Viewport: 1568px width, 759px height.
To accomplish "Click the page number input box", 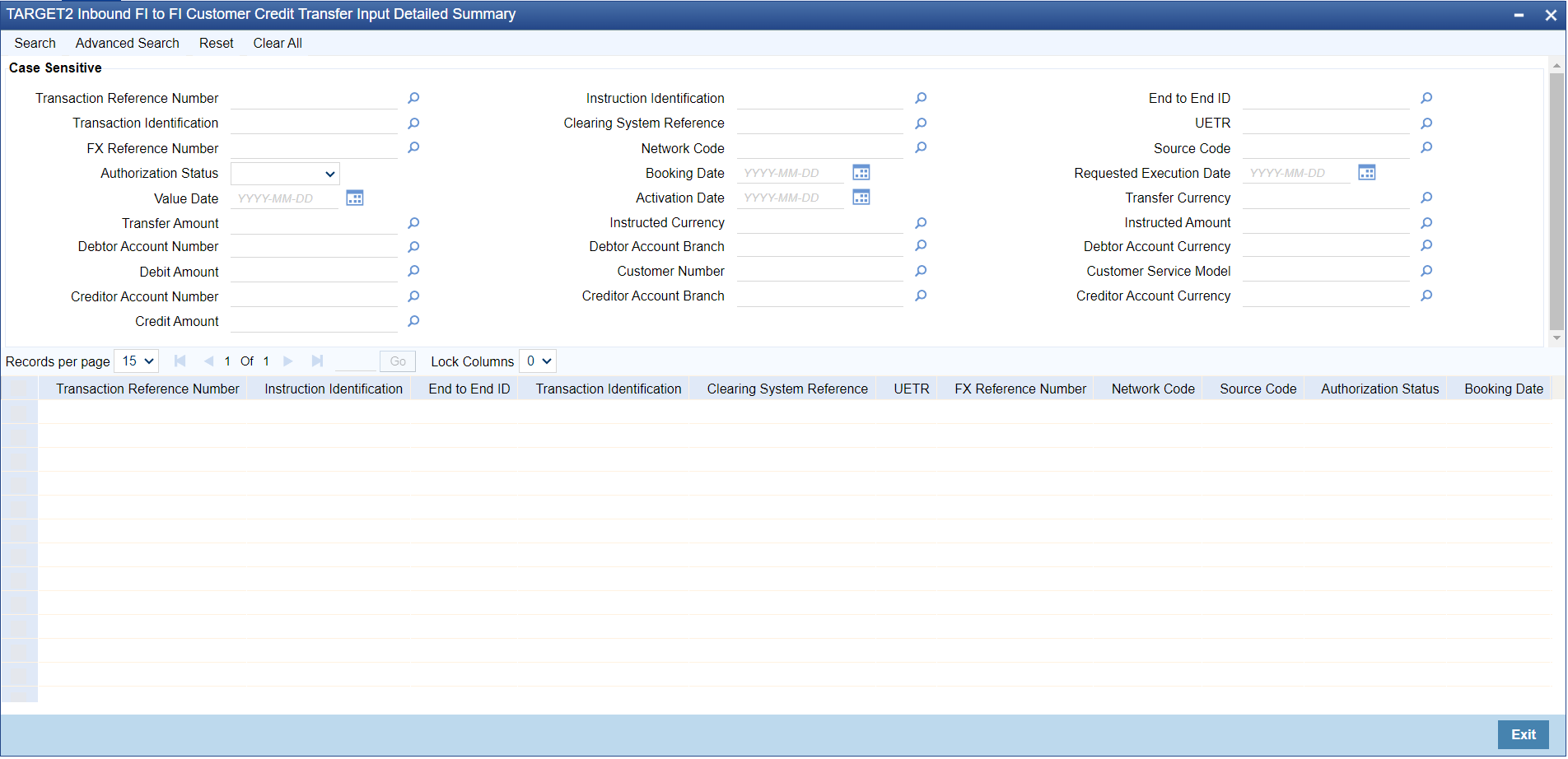I will click(x=356, y=361).
